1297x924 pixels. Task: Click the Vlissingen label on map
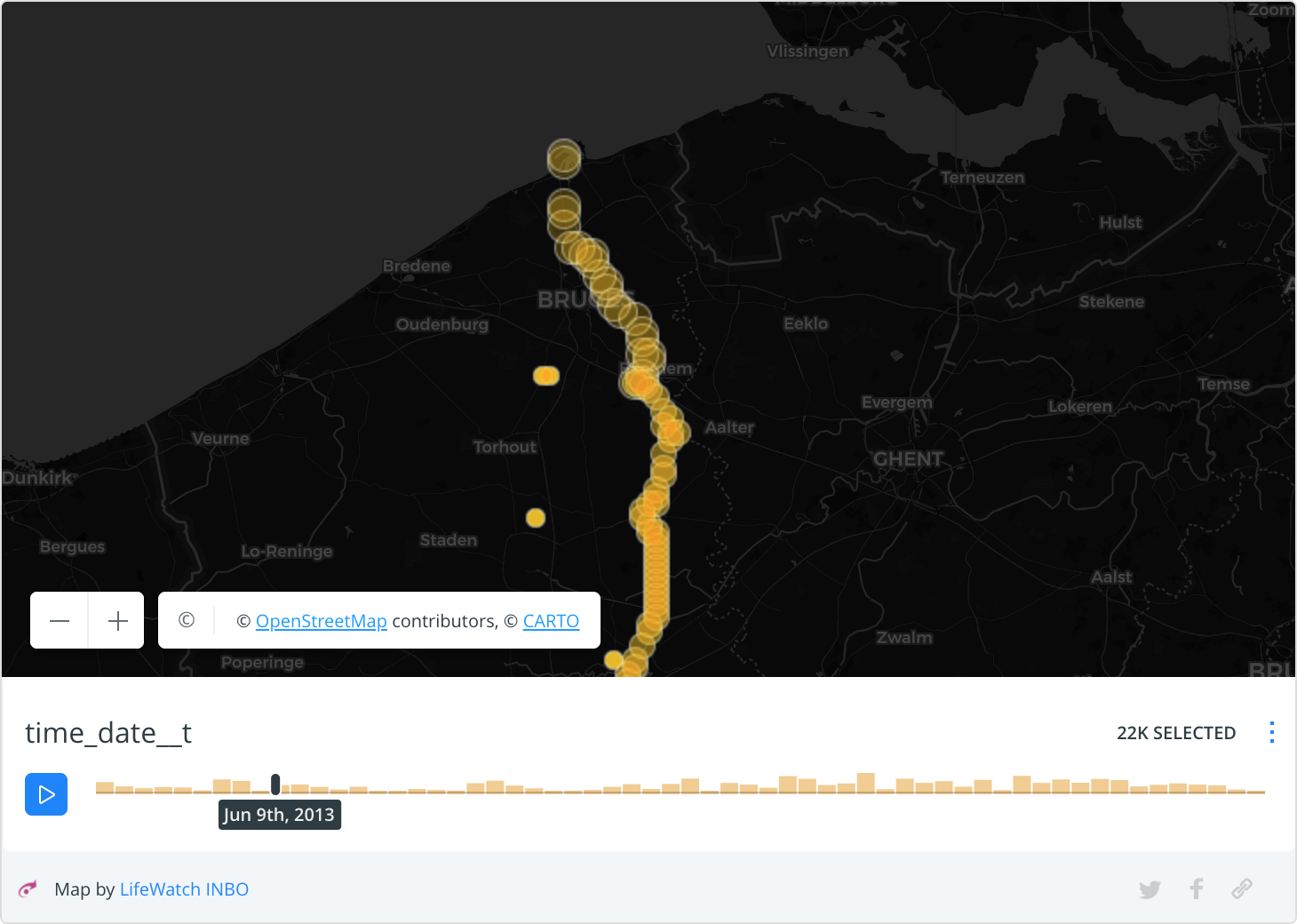point(808,52)
